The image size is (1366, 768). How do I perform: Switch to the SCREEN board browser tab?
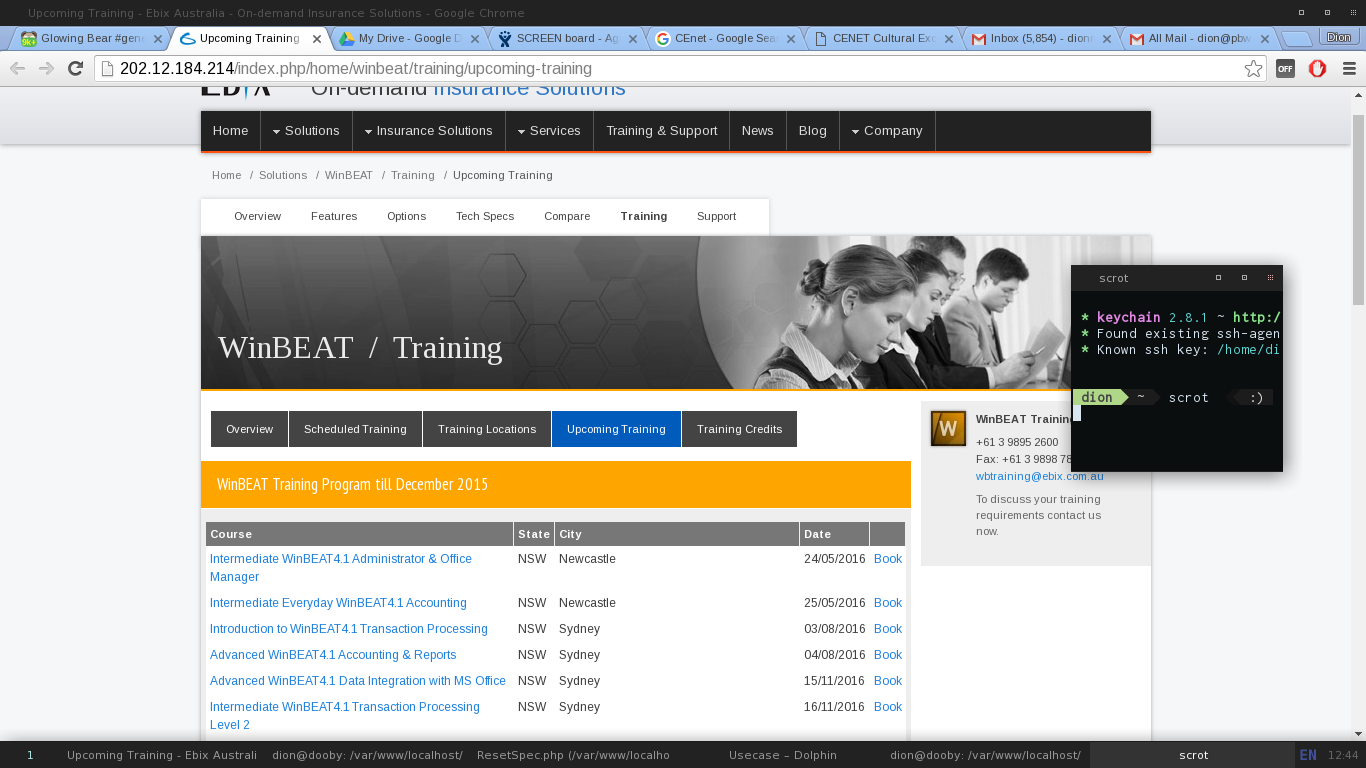pyautogui.click(x=568, y=39)
